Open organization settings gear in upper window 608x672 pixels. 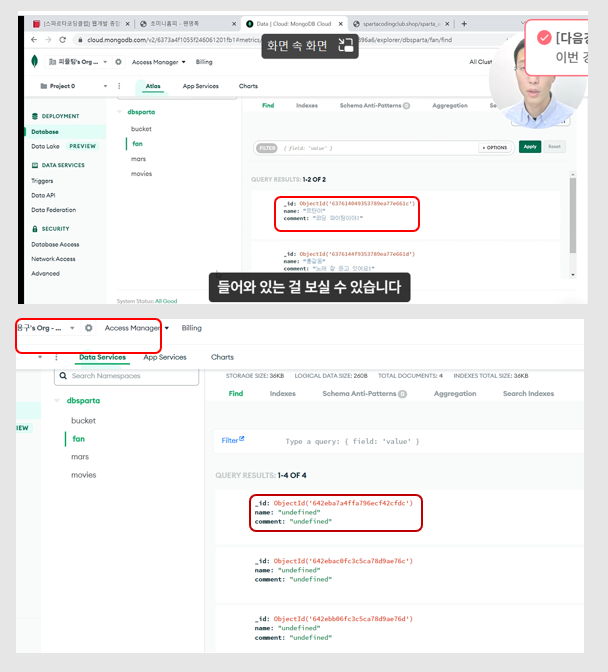118,62
